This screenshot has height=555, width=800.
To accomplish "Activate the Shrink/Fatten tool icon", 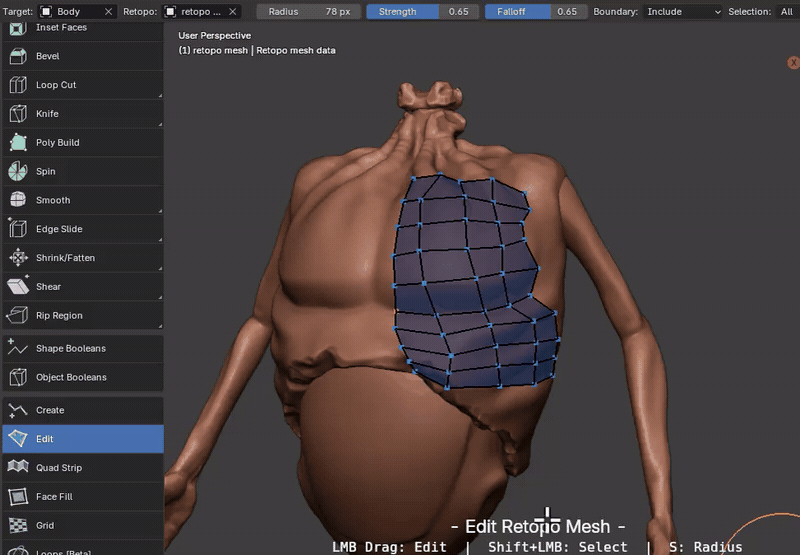I will (18, 258).
